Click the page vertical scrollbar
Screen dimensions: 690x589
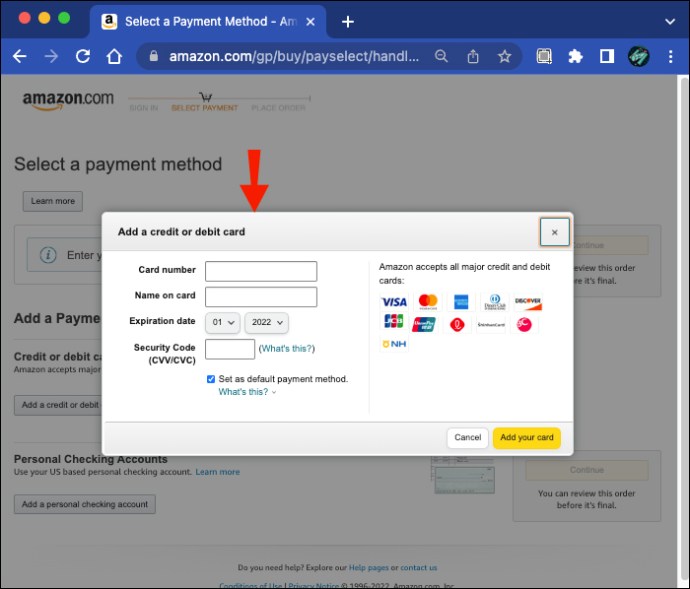(x=683, y=330)
